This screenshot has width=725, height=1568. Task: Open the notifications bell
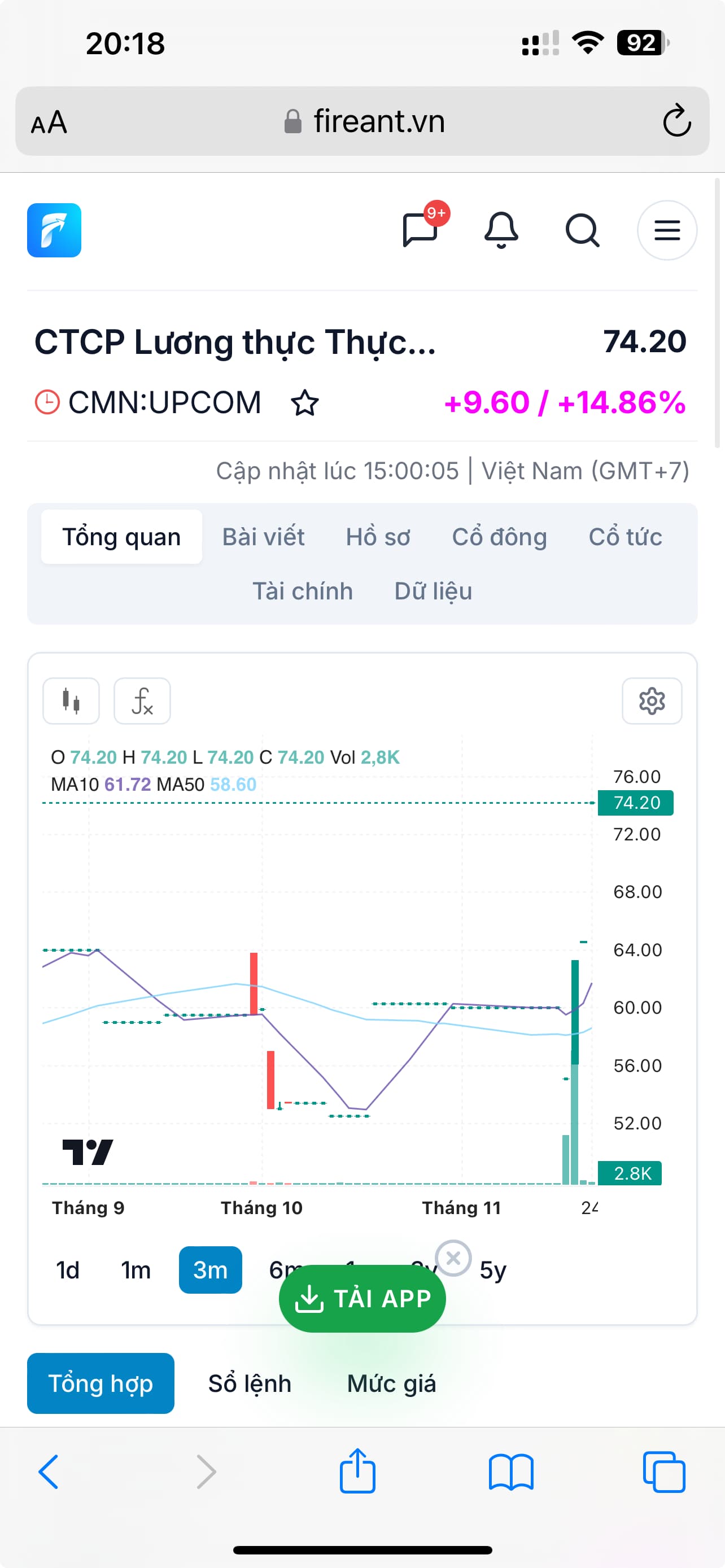pos(501,230)
